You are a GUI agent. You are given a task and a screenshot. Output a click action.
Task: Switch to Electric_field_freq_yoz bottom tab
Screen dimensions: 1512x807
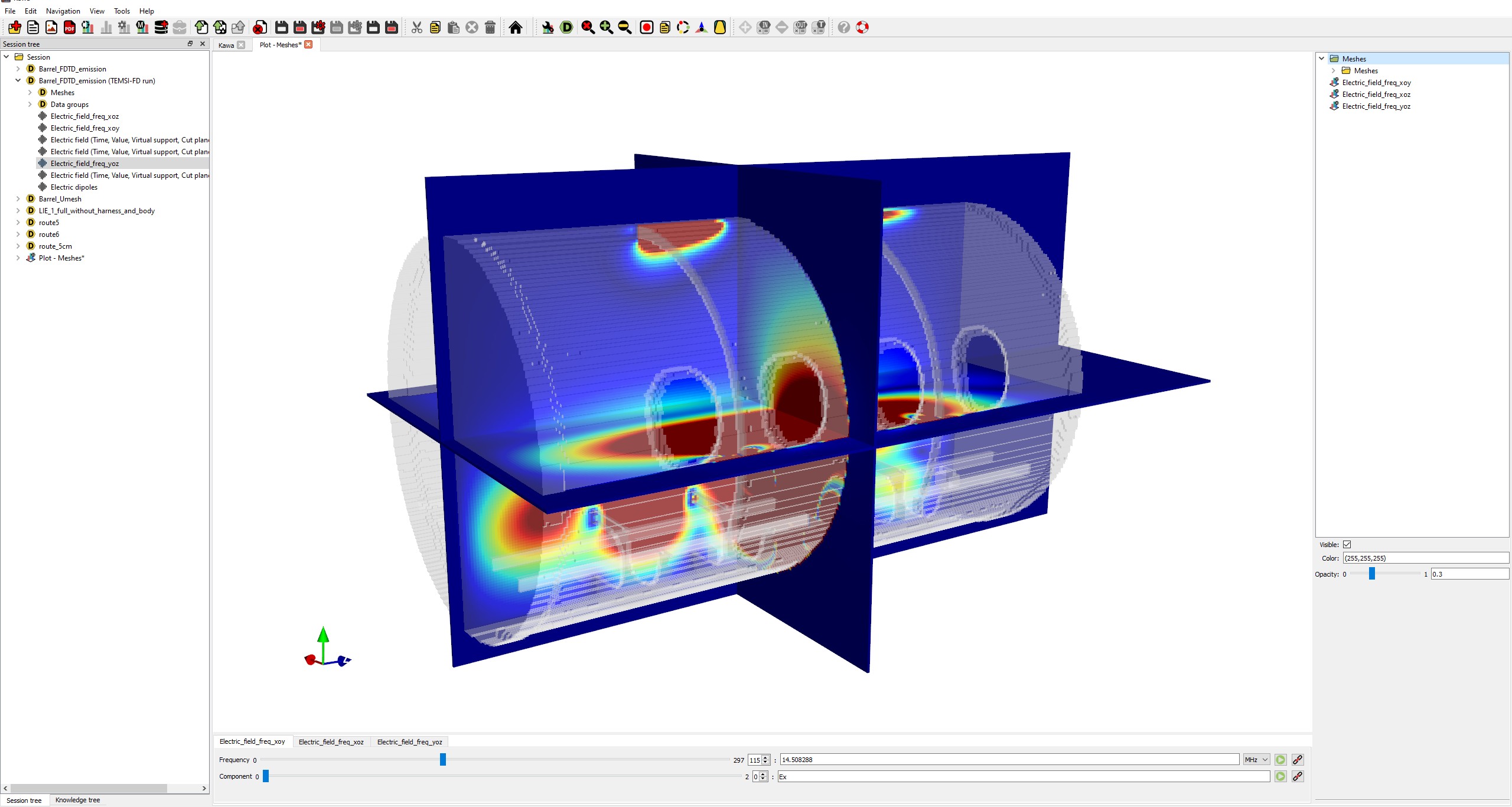409,742
